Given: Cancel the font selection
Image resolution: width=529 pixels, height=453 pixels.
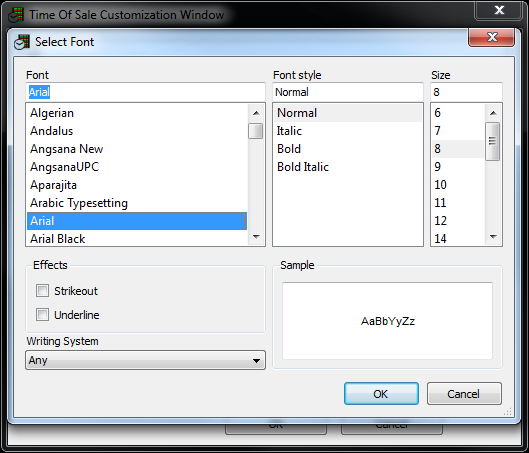Looking at the screenshot, I should tap(464, 394).
